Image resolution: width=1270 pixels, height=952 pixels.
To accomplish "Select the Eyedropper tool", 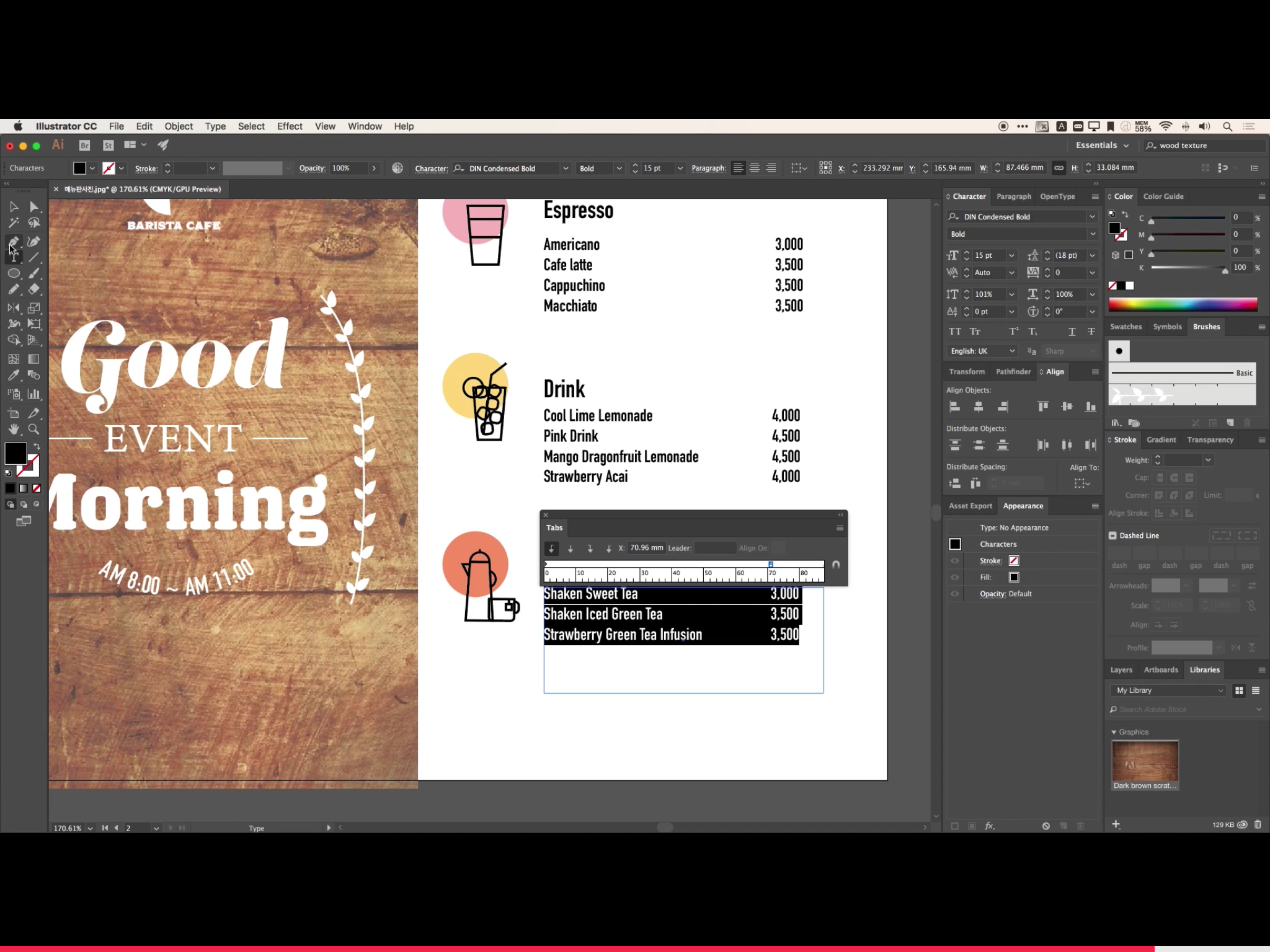I will [x=14, y=375].
